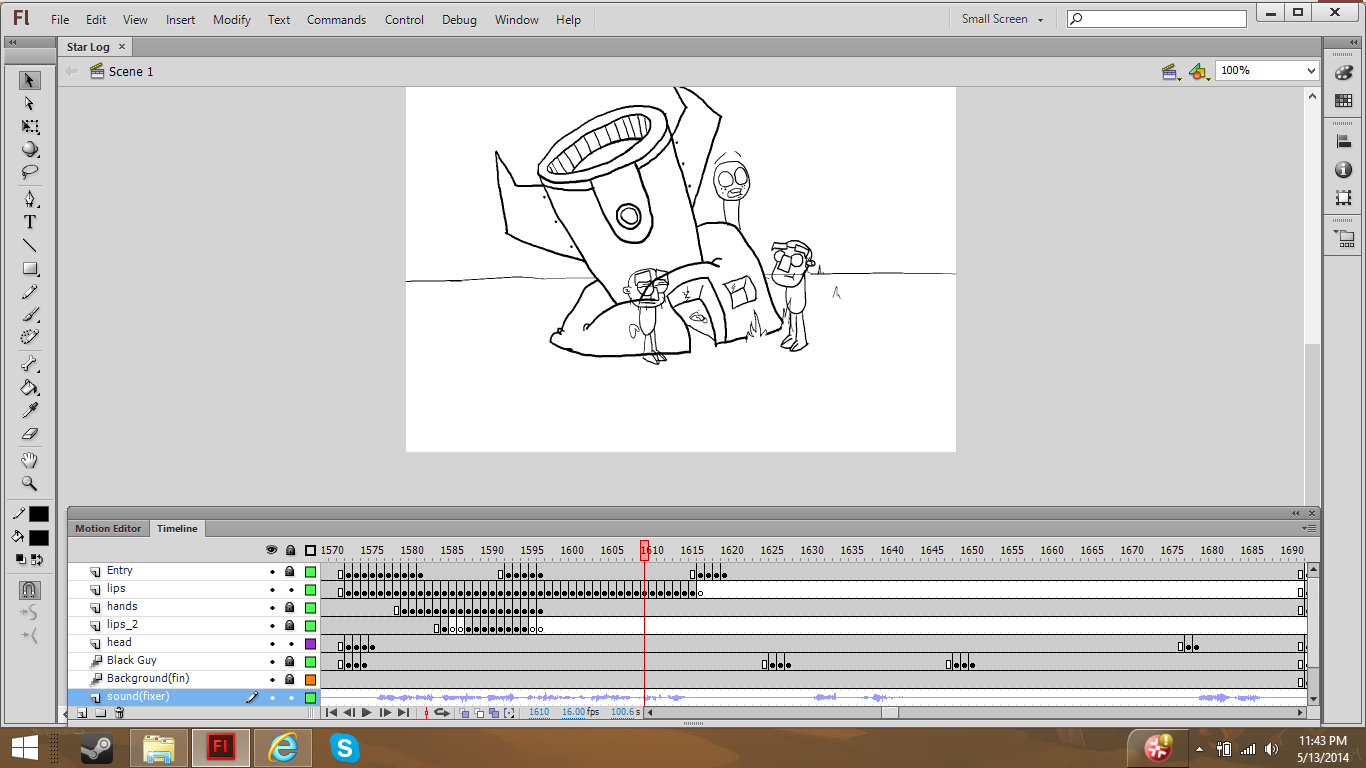Open the Control menu
The height and width of the screenshot is (768, 1366).
point(404,19)
